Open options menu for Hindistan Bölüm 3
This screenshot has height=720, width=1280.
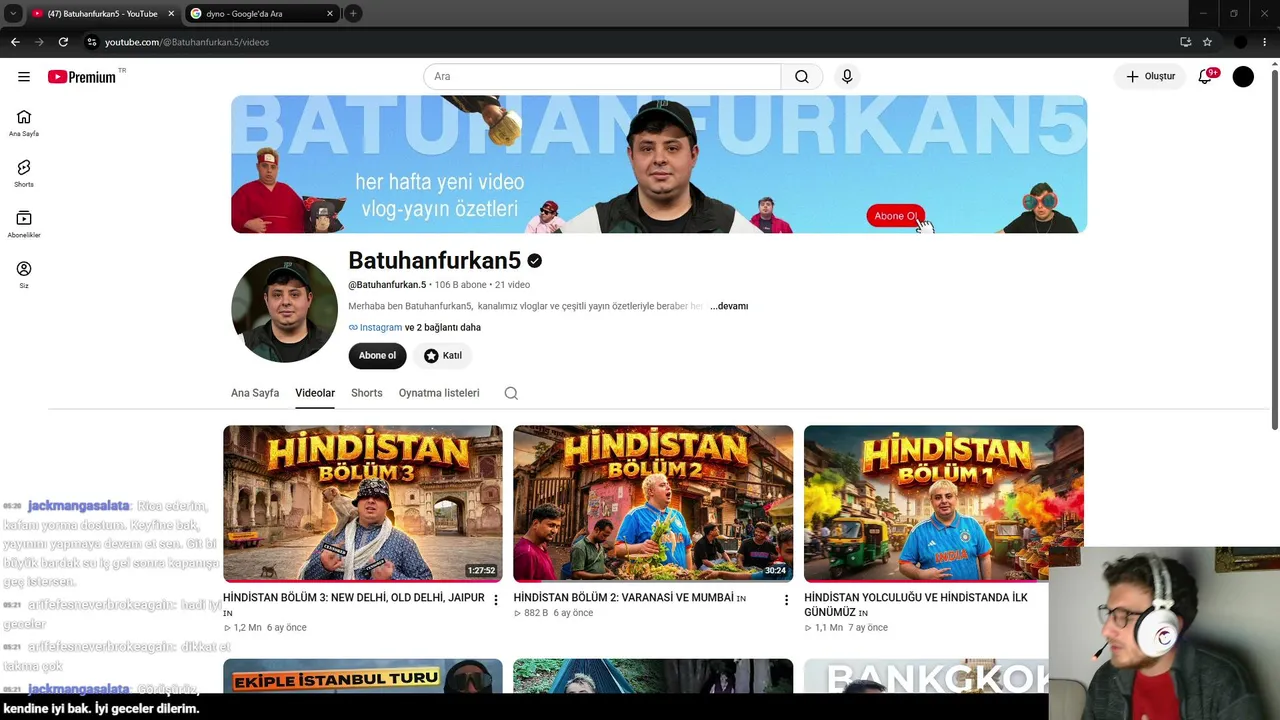(x=495, y=600)
